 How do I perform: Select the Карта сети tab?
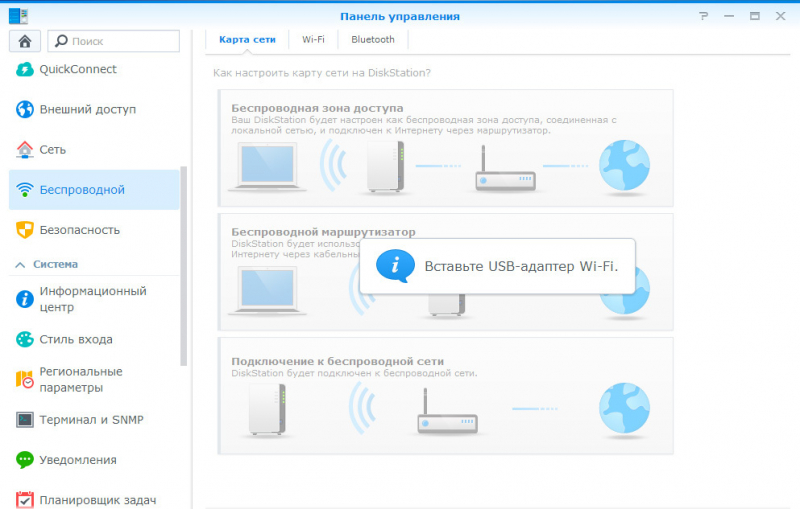coord(247,40)
